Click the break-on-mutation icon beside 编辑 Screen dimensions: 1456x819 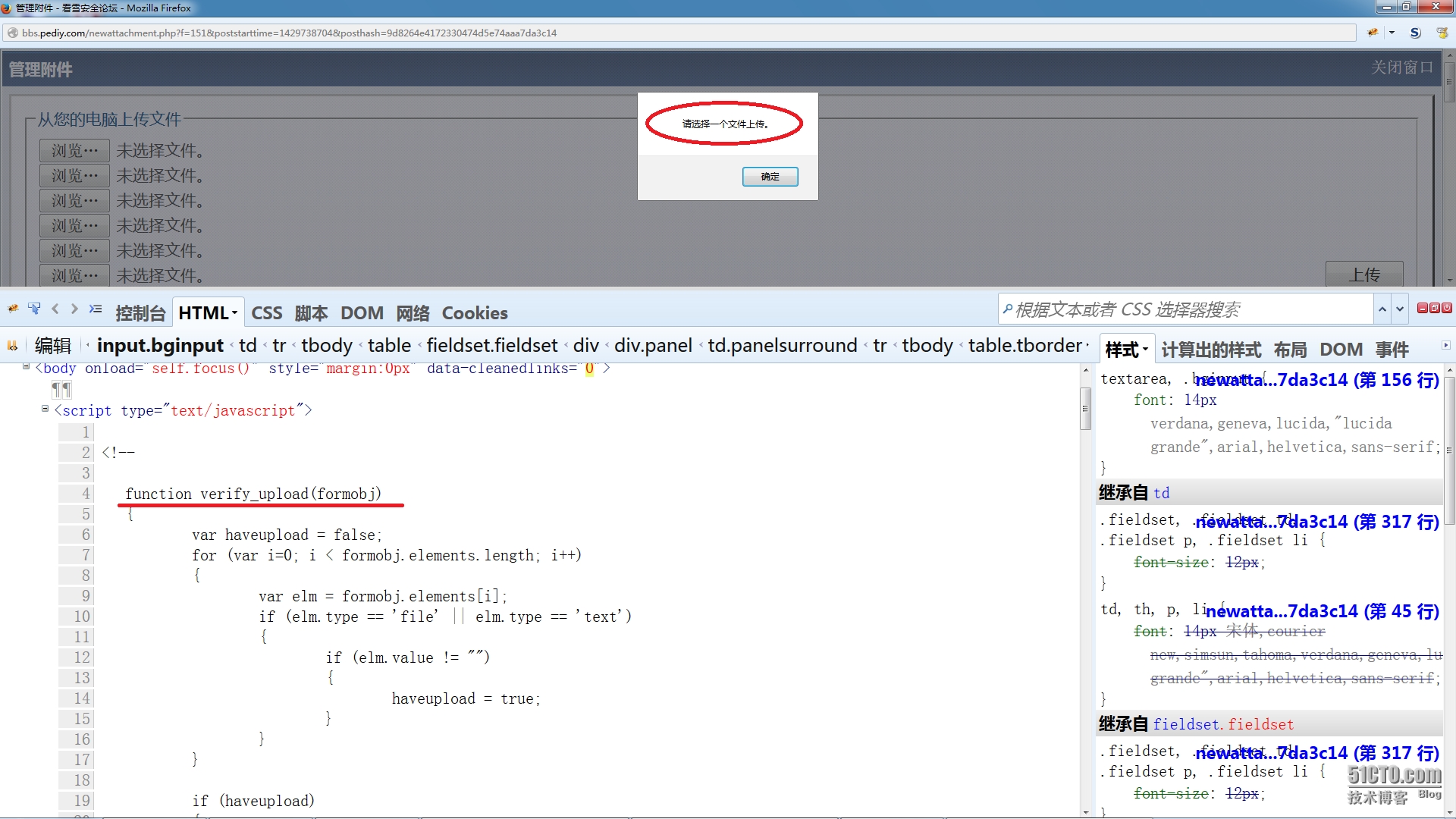coord(12,346)
